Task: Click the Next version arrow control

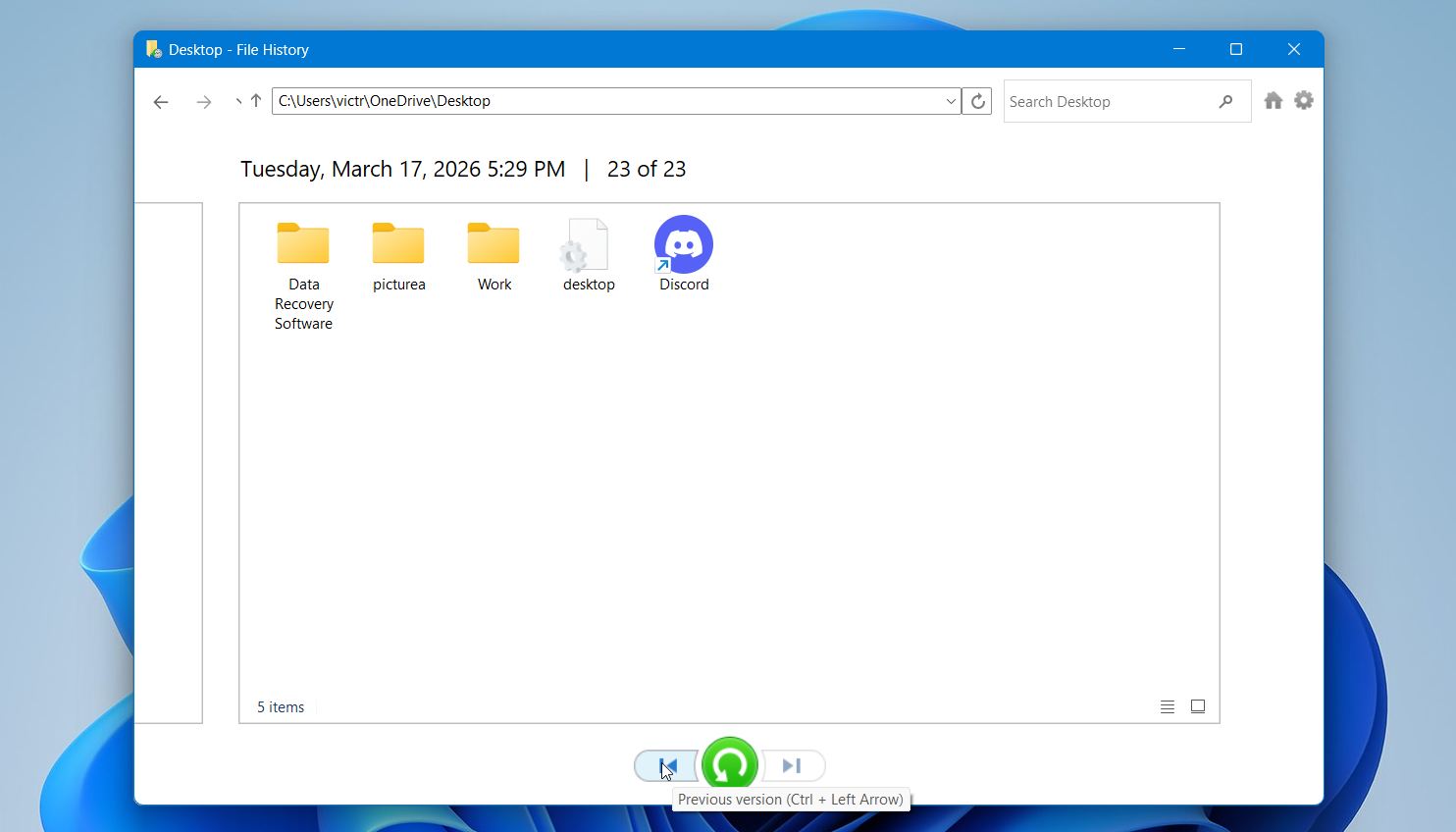Action: 793,765
